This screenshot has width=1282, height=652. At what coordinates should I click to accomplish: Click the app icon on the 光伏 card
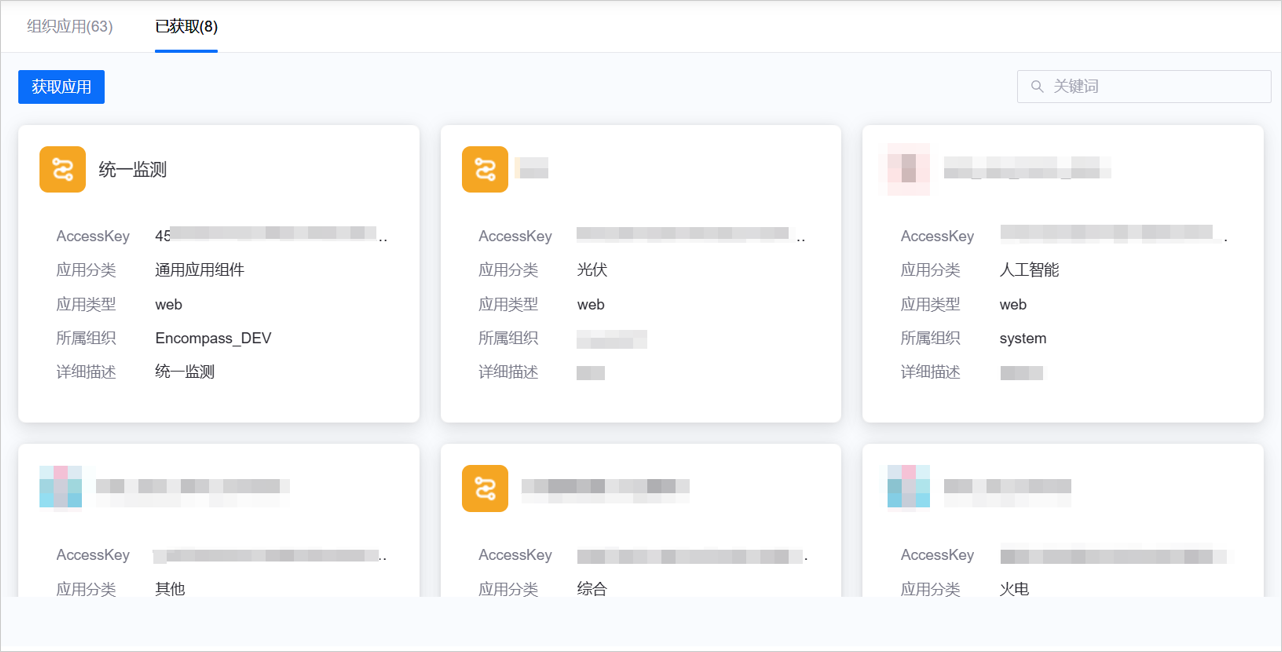pyautogui.click(x=485, y=170)
